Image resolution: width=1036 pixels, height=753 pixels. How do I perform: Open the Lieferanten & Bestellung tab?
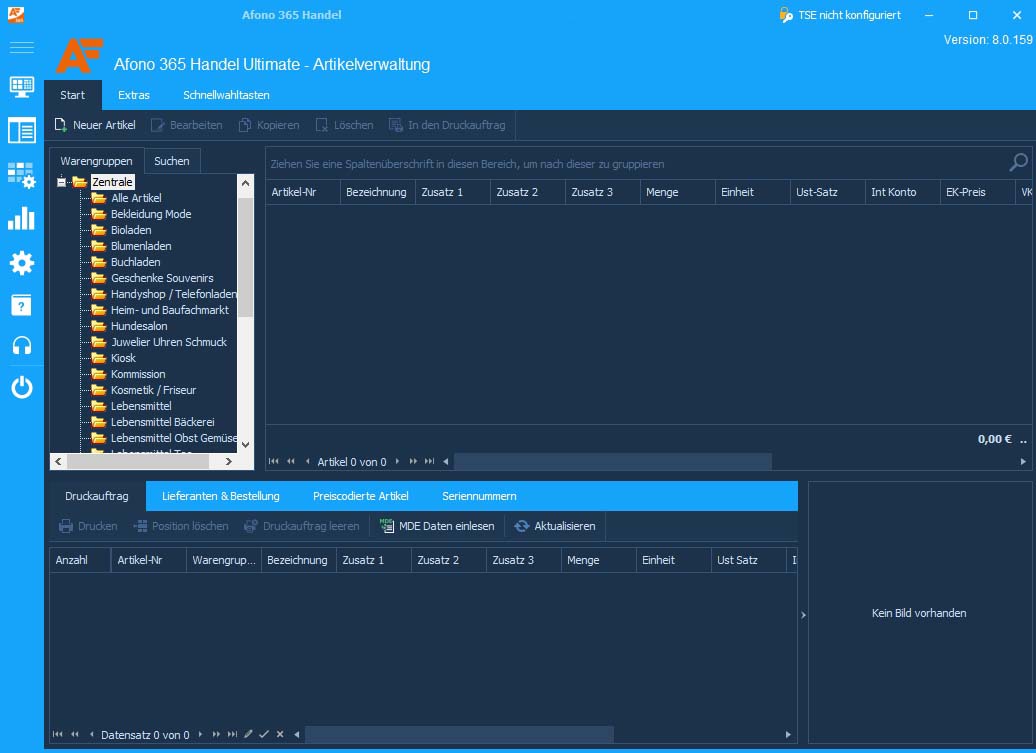pyautogui.click(x=221, y=496)
